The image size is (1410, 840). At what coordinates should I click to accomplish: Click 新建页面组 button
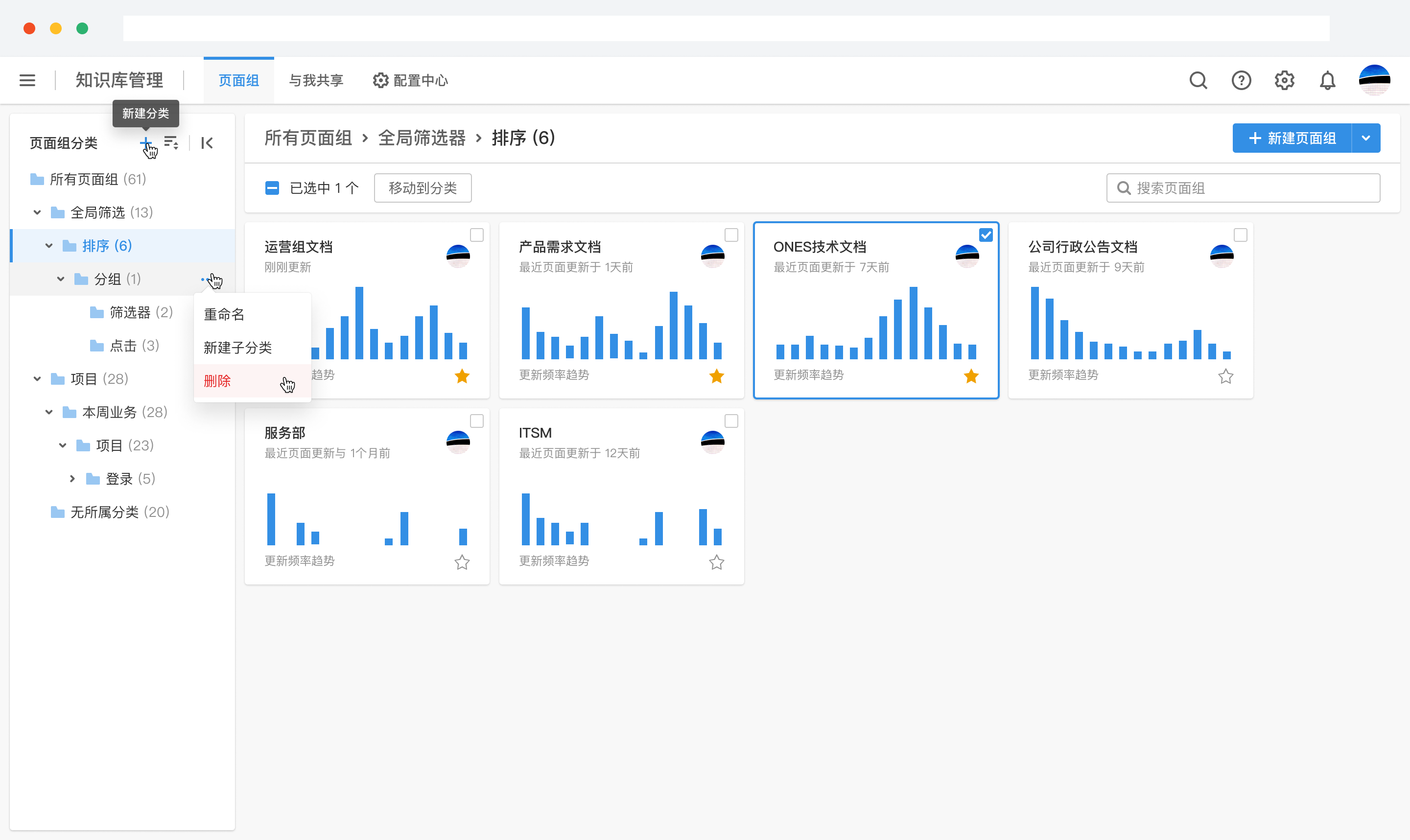click(x=1291, y=138)
